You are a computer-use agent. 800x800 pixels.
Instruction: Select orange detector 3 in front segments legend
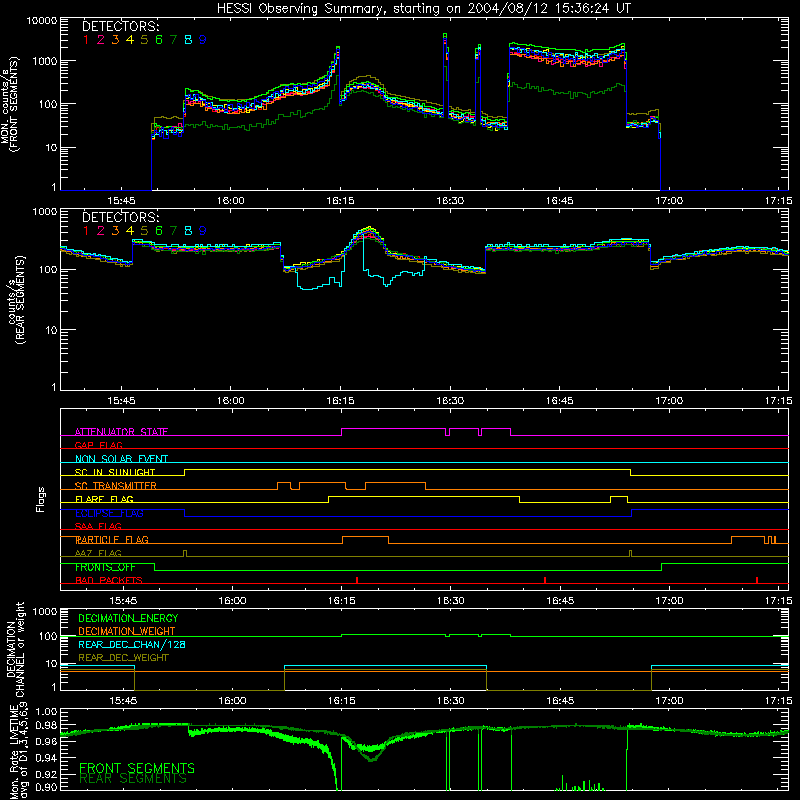tap(115, 40)
